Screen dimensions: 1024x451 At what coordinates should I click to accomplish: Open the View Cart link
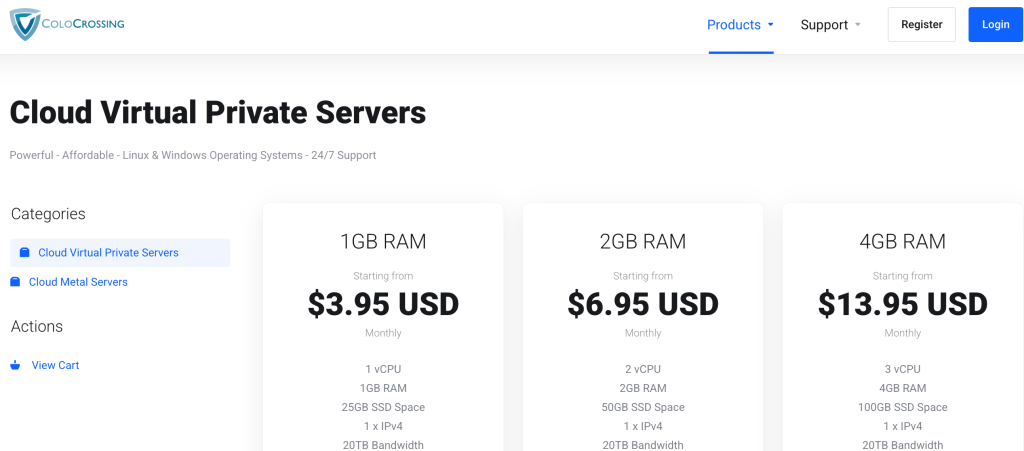[x=56, y=365]
